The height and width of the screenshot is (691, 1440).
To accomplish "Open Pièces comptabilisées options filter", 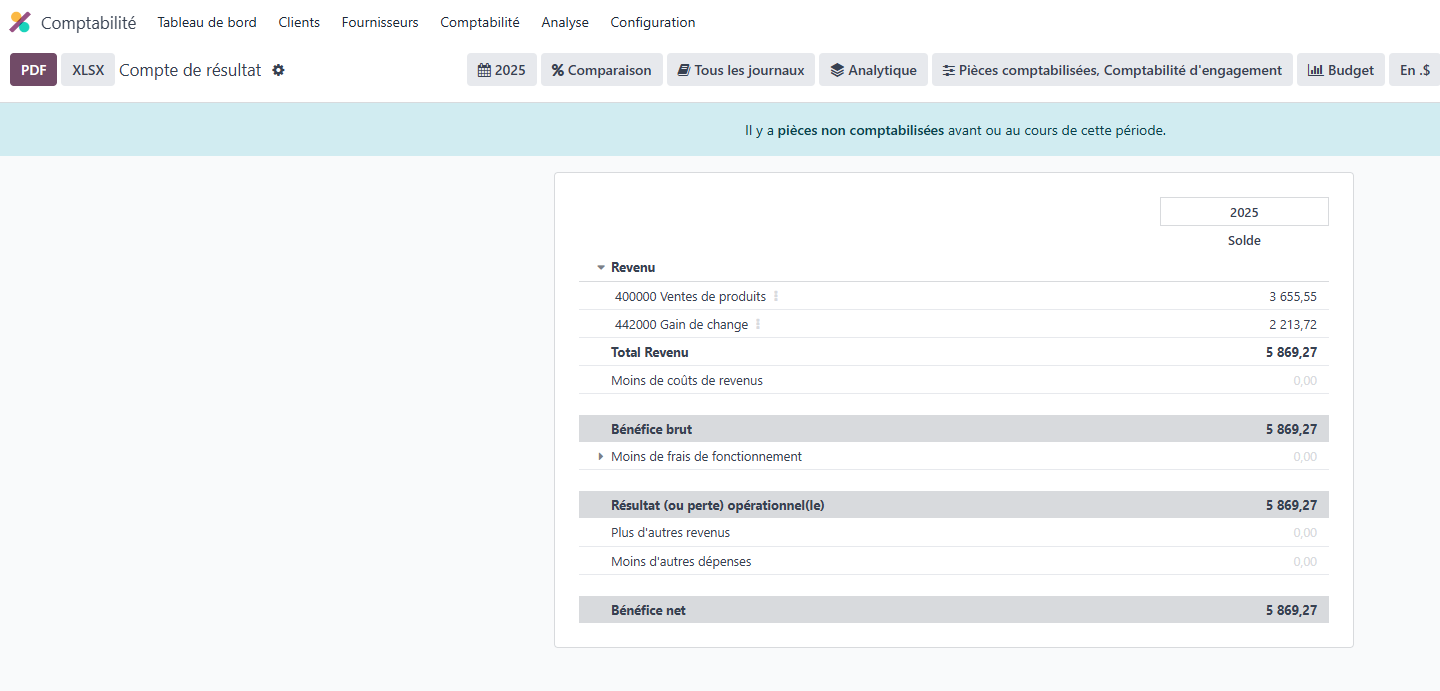I will point(1112,70).
